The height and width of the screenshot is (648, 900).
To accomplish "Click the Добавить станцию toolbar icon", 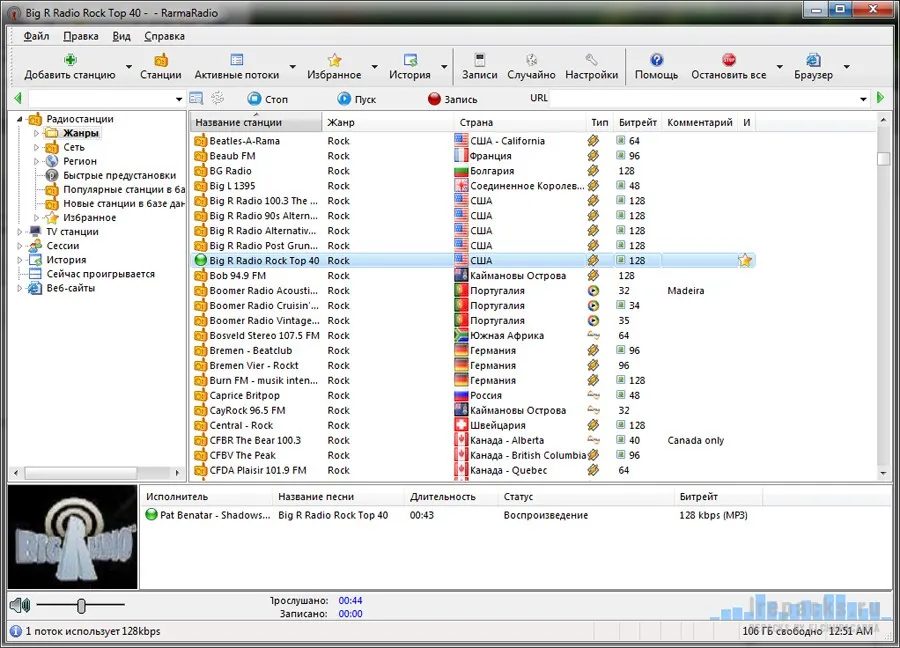I will pos(69,60).
